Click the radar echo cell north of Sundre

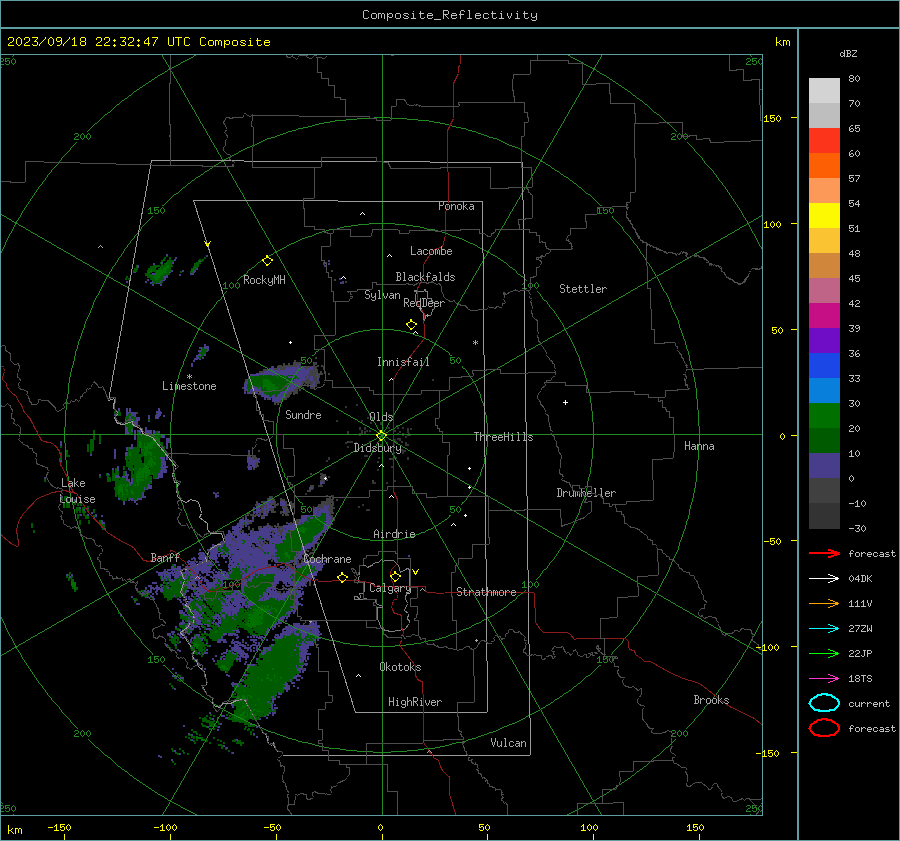tap(281, 381)
